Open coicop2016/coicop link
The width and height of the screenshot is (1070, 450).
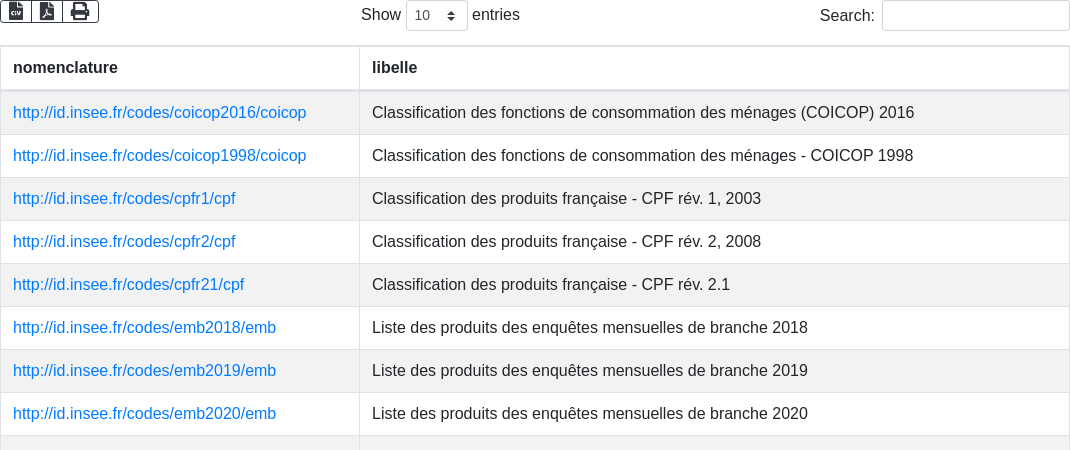pos(160,113)
